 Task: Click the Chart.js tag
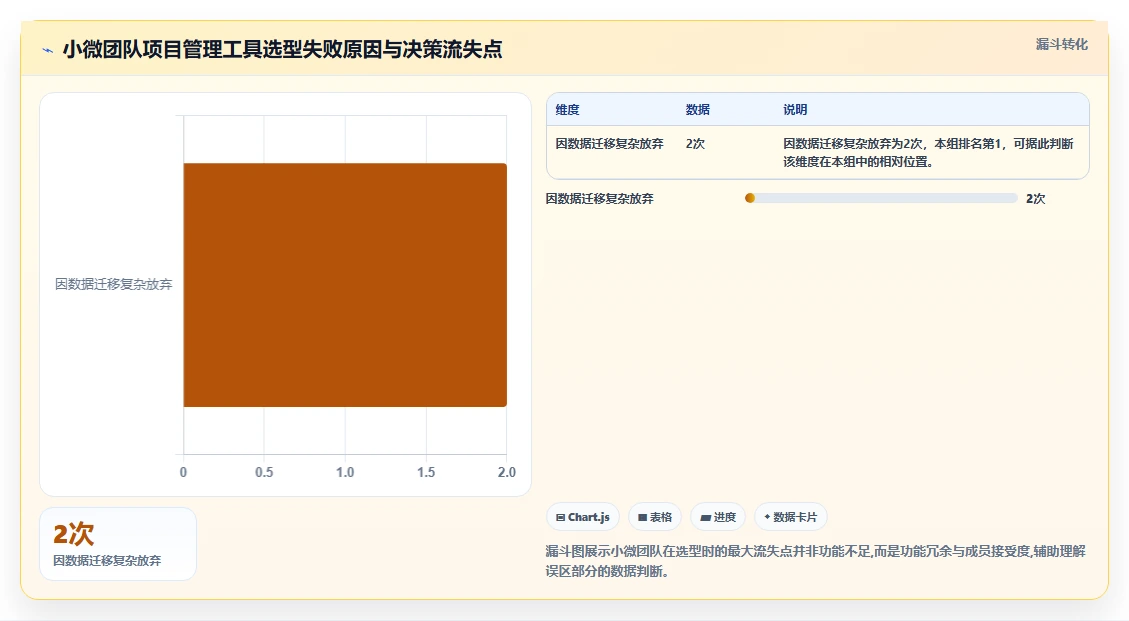[x=583, y=517]
